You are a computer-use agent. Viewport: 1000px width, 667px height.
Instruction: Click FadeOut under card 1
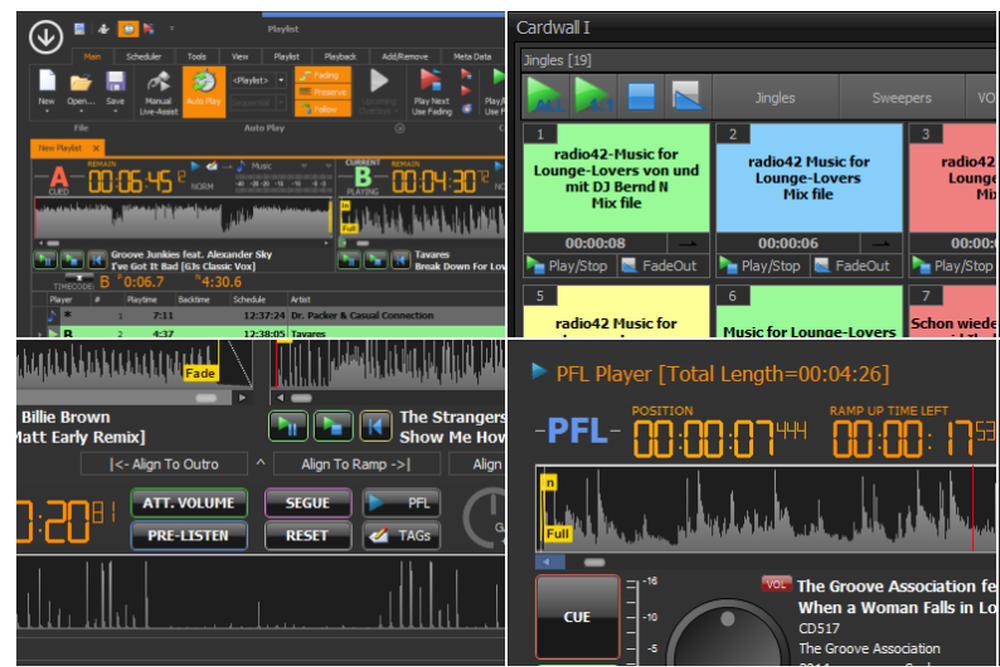[662, 265]
